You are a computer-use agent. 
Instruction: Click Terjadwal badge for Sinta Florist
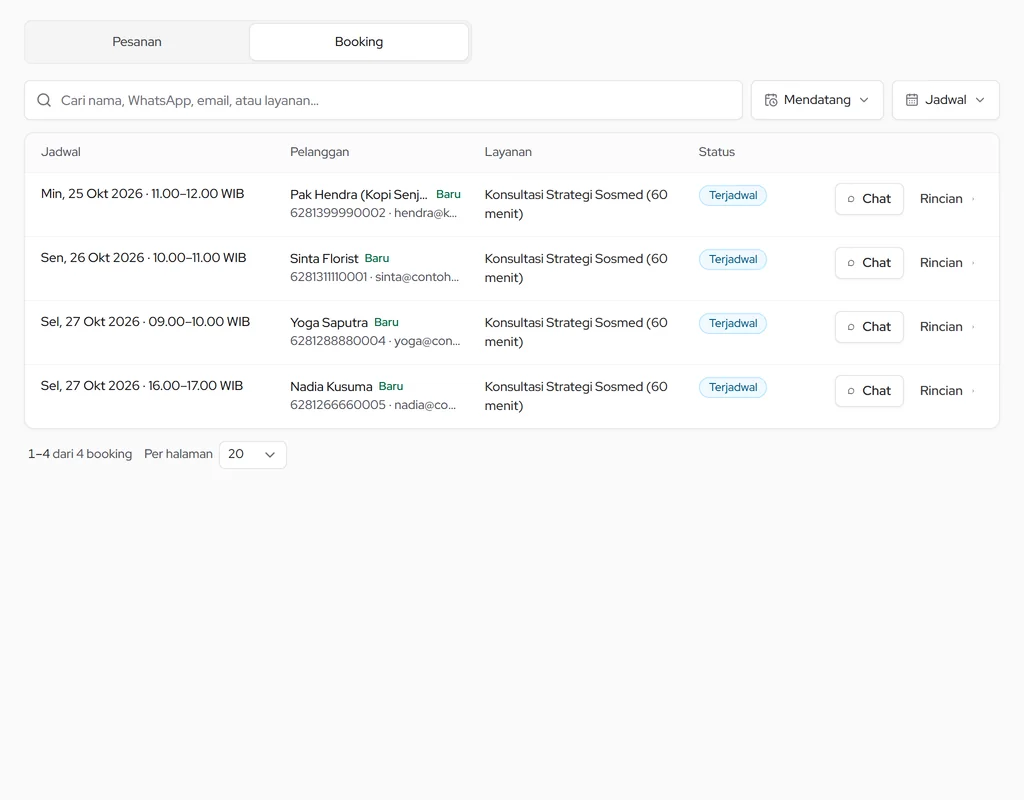pos(733,259)
